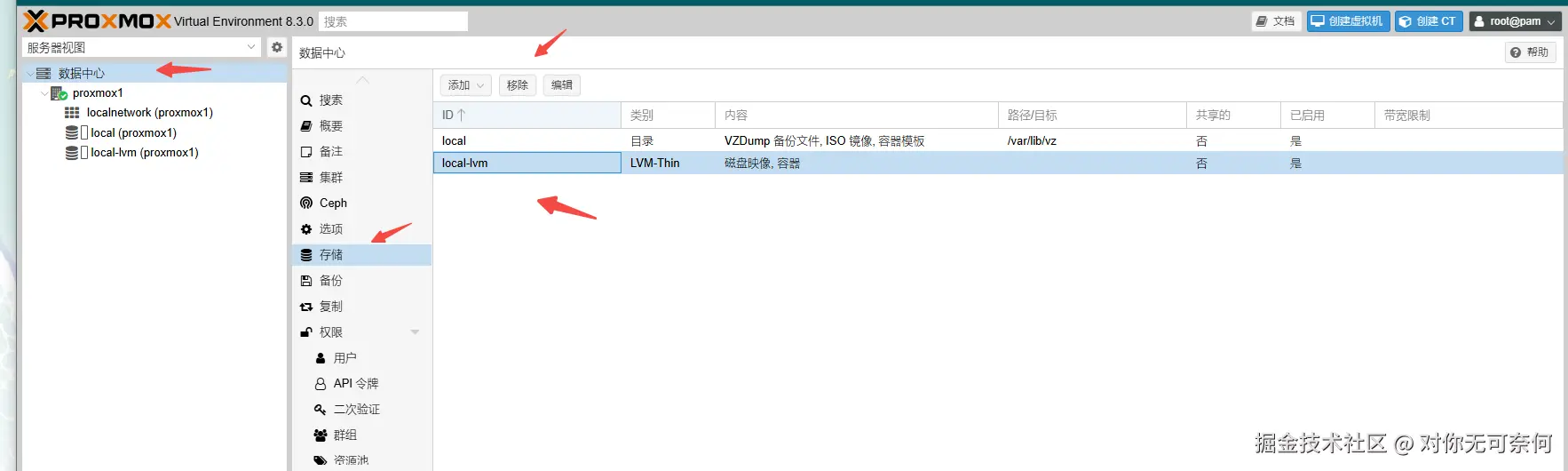The width and height of the screenshot is (1568, 471).
Task: Open the API Tokens menu item
Action: (x=361, y=384)
